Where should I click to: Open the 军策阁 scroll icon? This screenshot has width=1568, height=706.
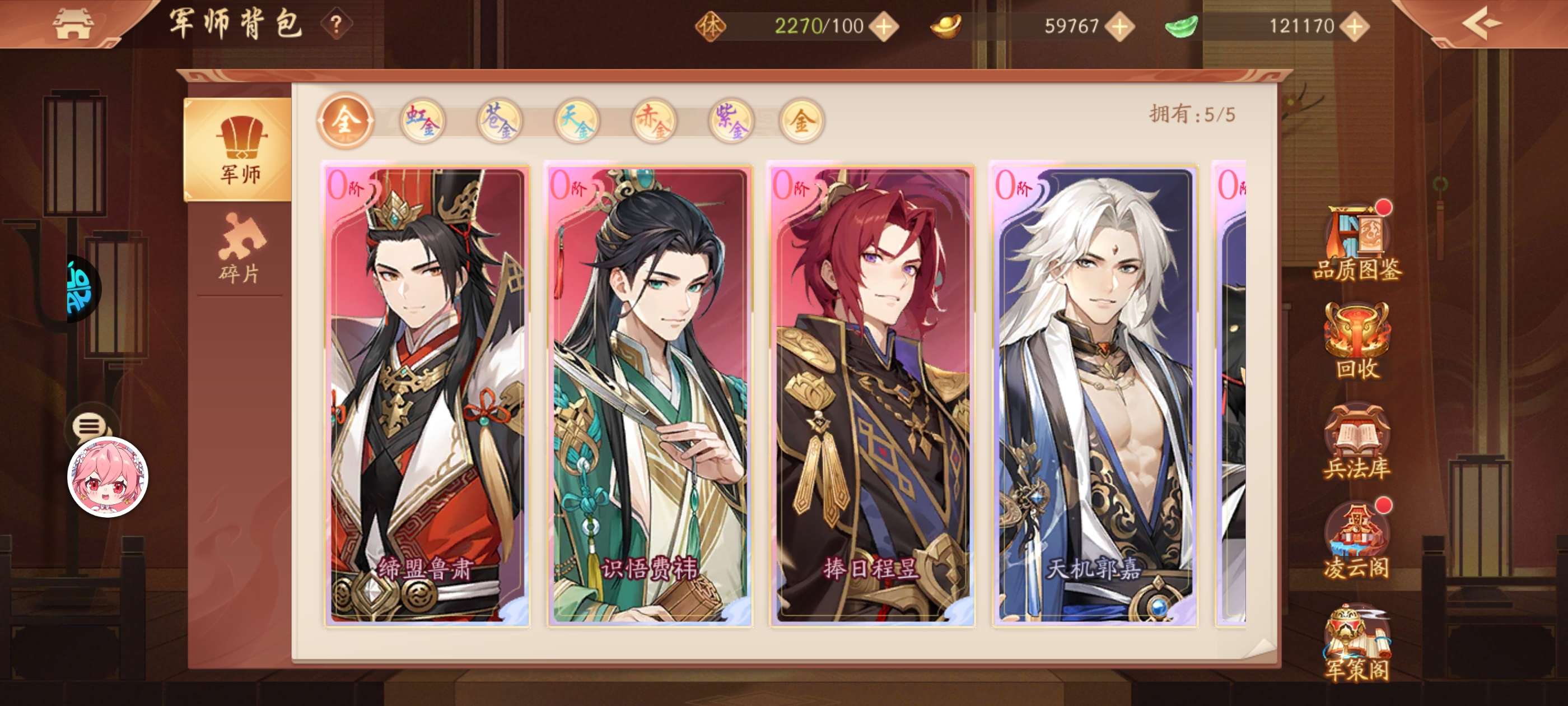point(1357,643)
